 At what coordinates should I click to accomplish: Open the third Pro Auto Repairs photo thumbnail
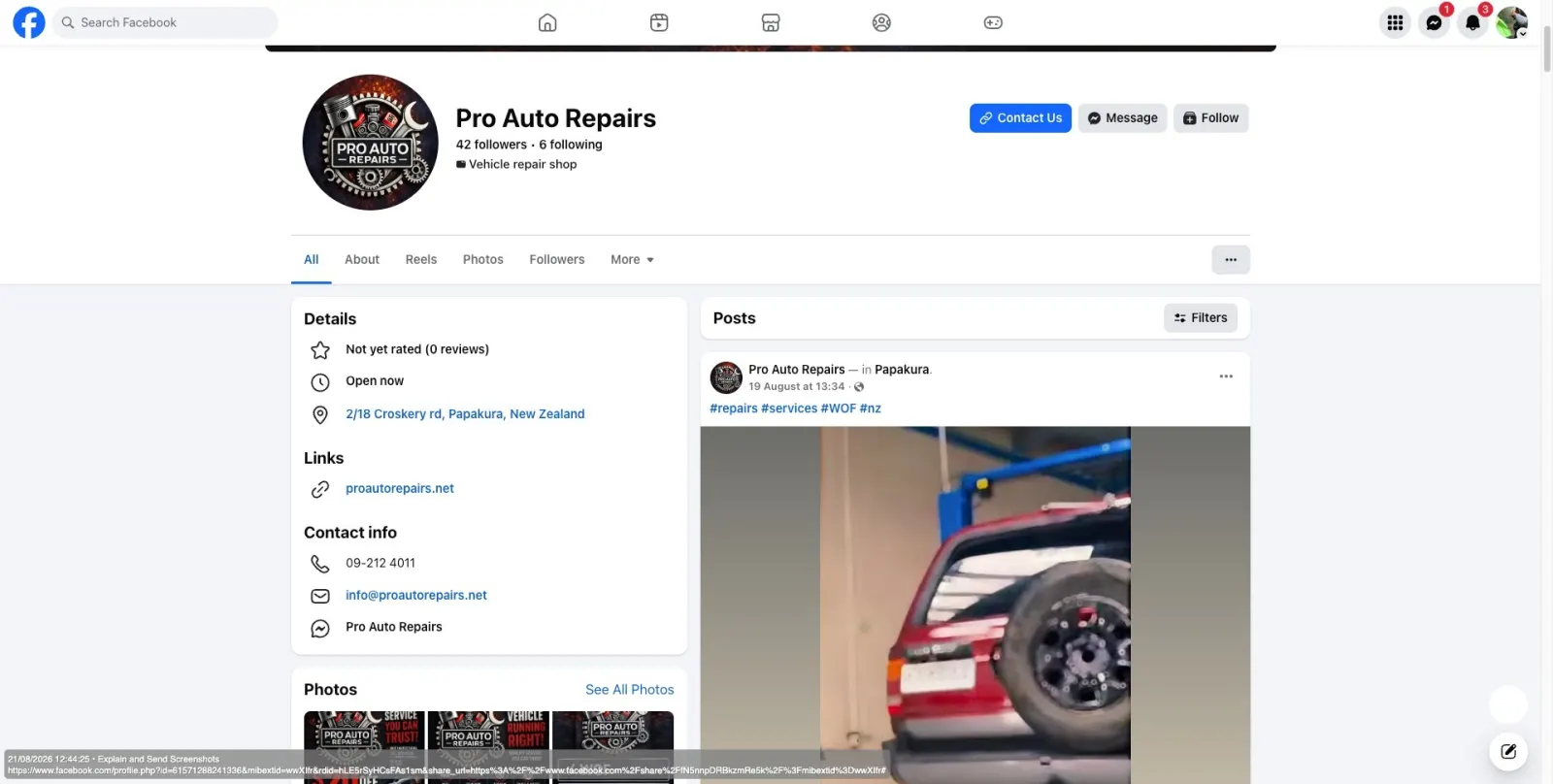[x=612, y=747]
